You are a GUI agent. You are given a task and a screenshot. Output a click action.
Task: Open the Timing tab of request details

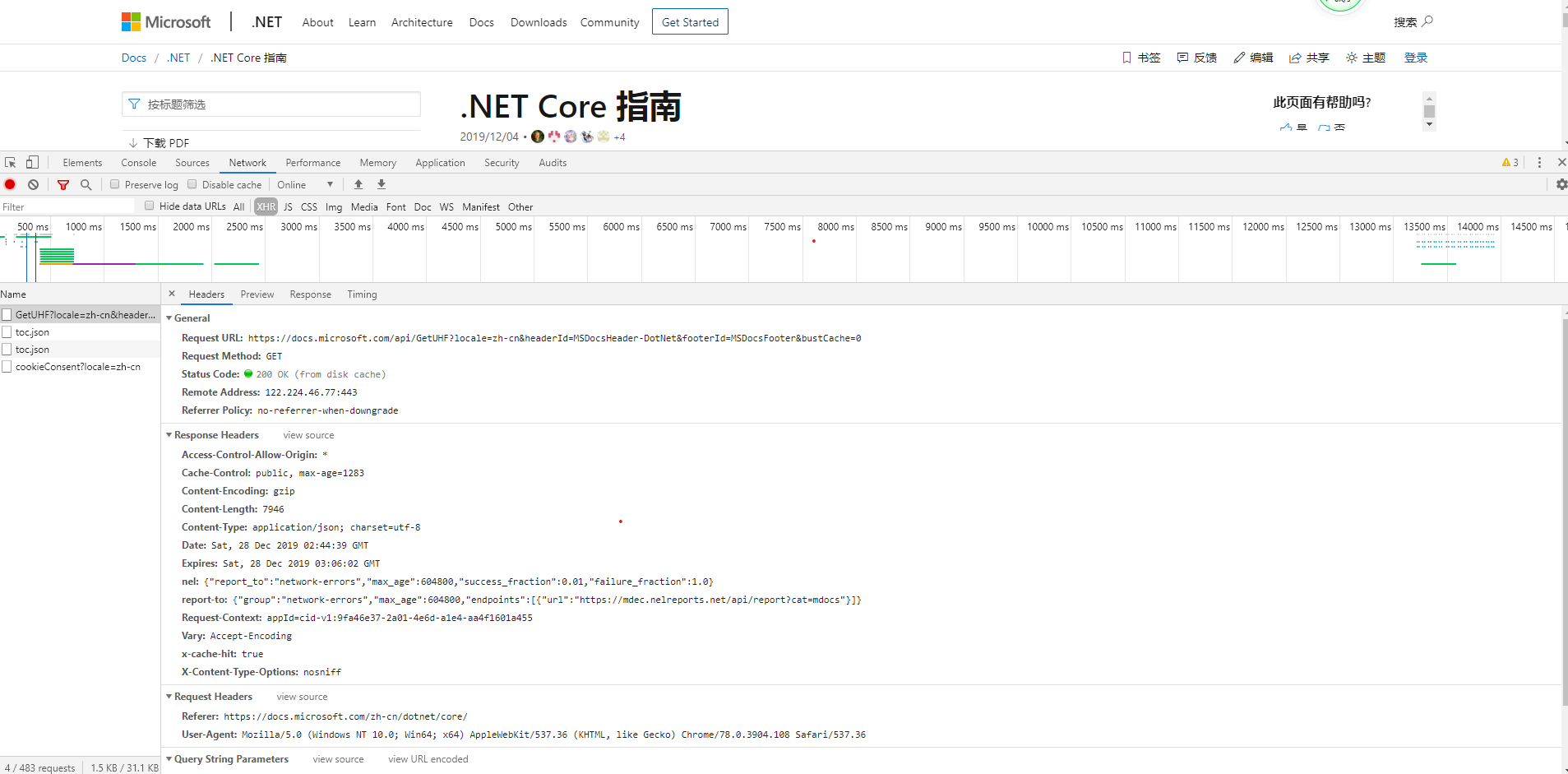362,294
